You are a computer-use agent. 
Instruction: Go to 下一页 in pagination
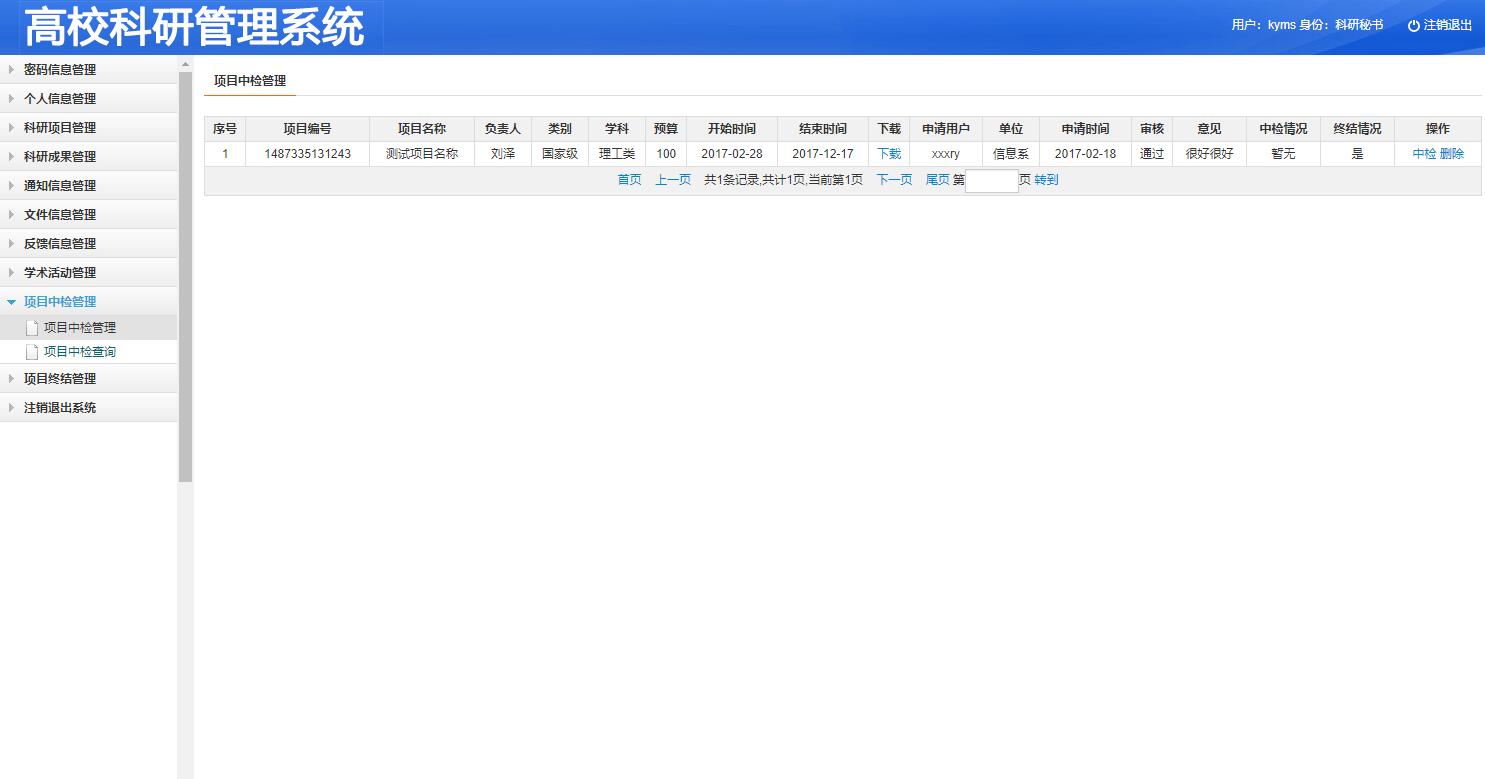coord(894,180)
